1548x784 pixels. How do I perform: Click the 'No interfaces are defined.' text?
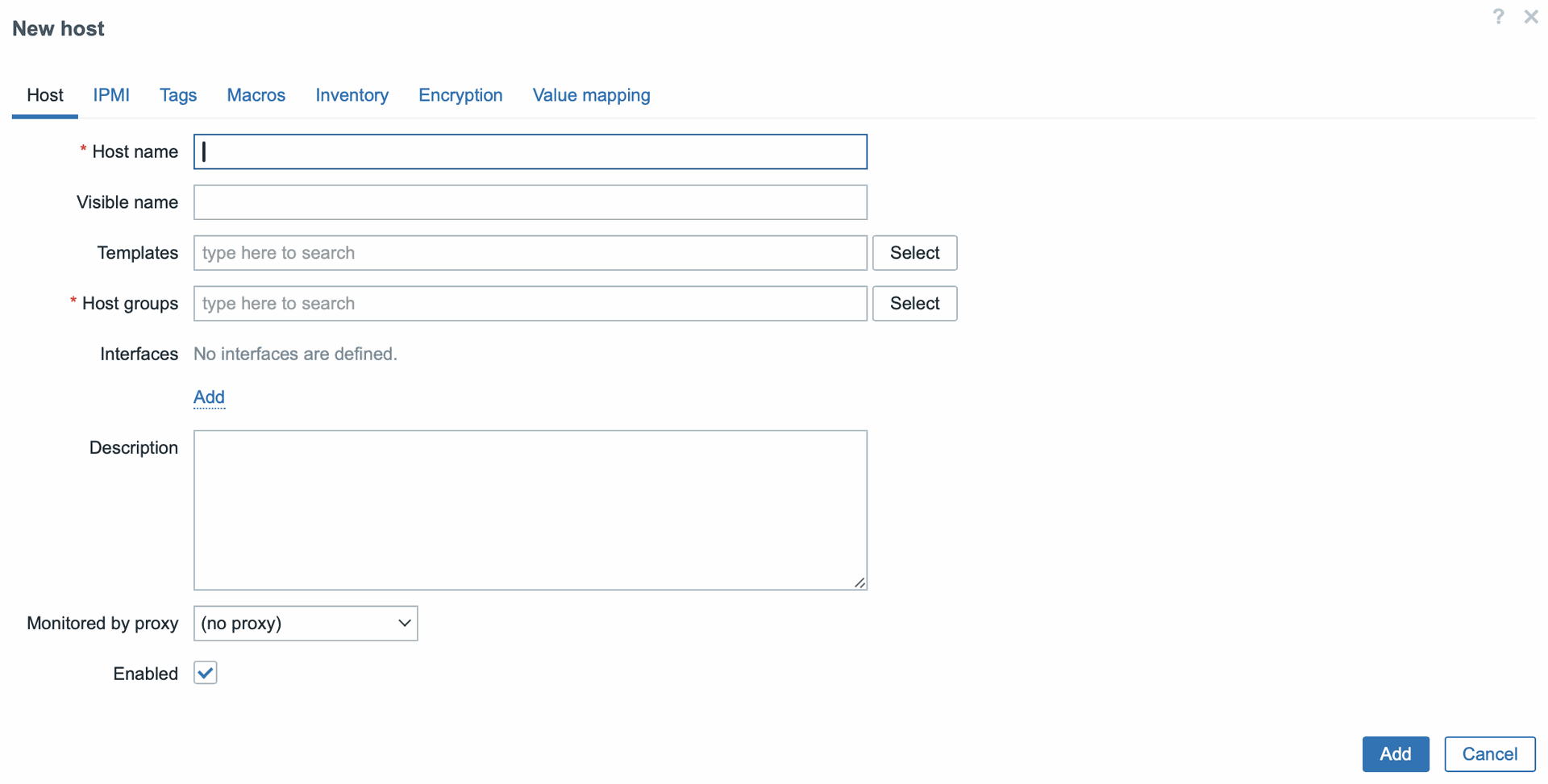point(295,354)
